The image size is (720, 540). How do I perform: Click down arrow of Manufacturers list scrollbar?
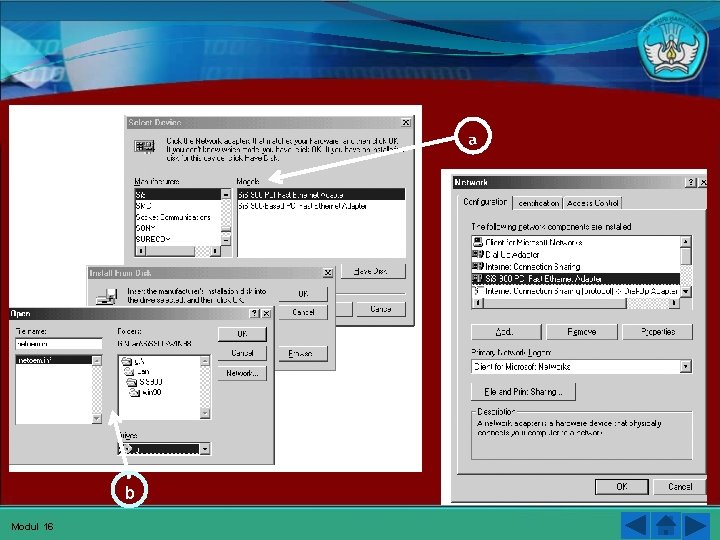[226, 240]
